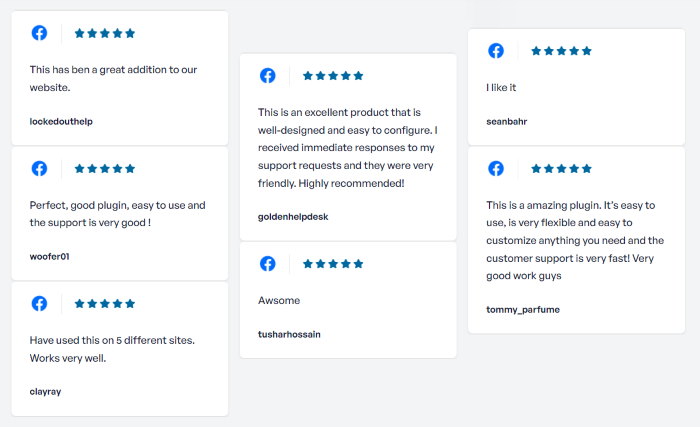Image resolution: width=700 pixels, height=427 pixels.
Task: Click five-star rating on seanbahr review
Action: point(561,50)
